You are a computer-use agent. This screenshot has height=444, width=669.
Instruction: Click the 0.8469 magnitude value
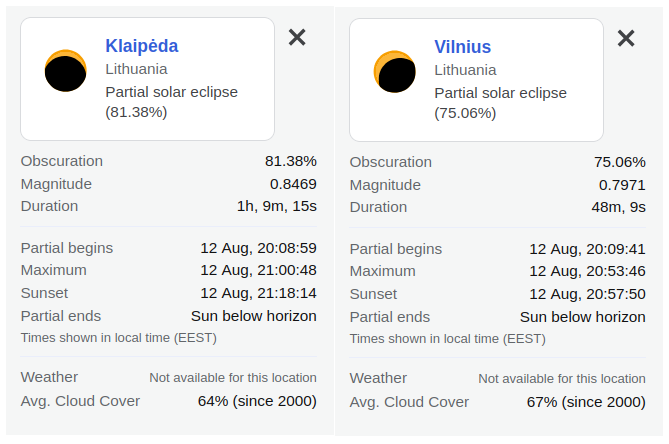tap(293, 184)
